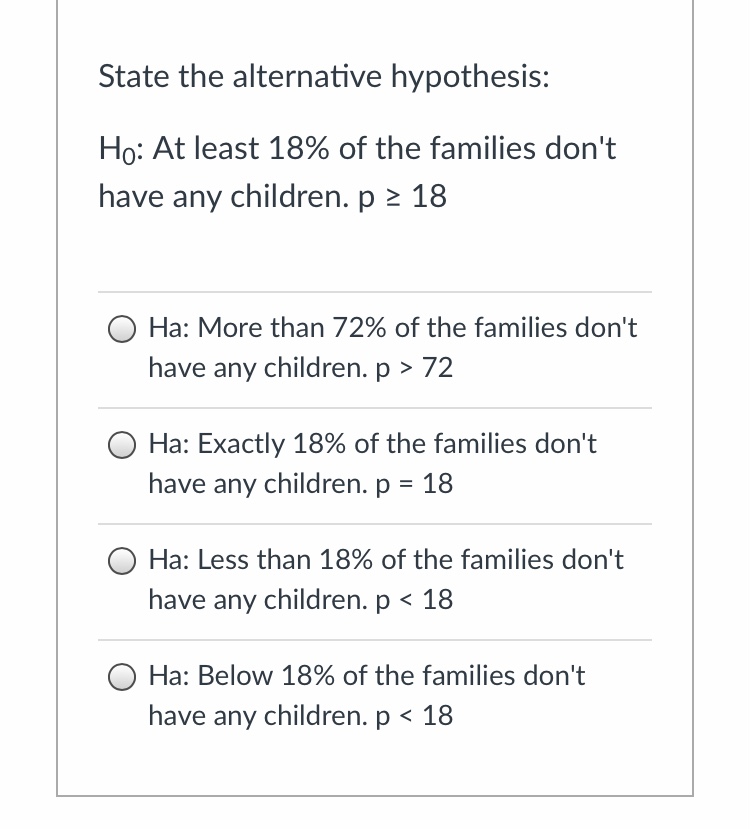Click the "p ≥ 18" null hypothesis expression
This screenshot has width=750, height=829.
coord(401,197)
